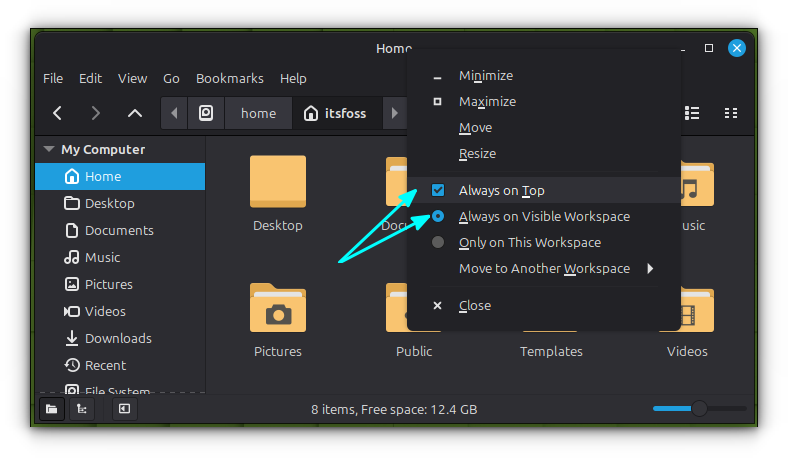Switch to list view icon

click(x=691, y=113)
